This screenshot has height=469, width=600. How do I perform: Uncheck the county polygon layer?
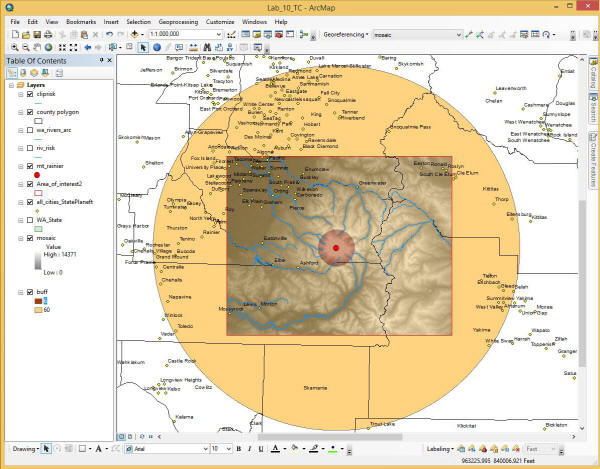point(30,112)
